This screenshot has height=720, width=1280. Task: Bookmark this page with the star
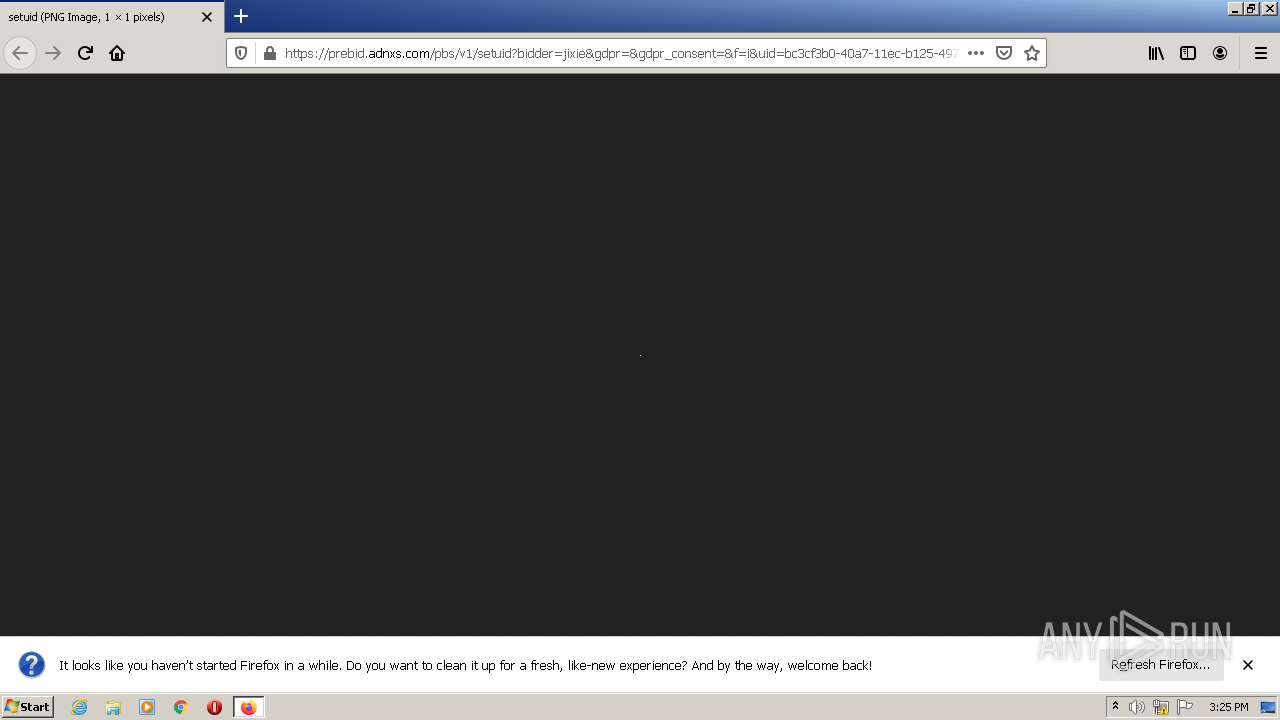click(x=1032, y=53)
